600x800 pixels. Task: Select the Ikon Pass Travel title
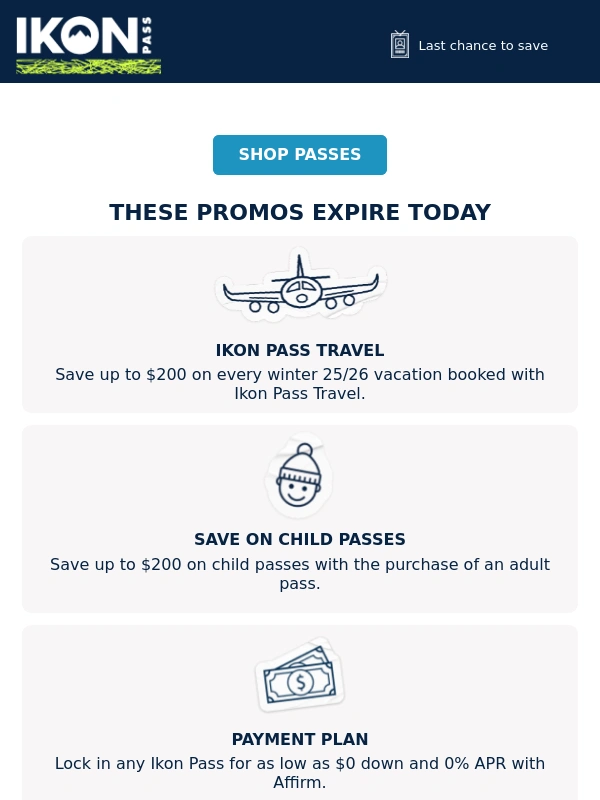[300, 351]
